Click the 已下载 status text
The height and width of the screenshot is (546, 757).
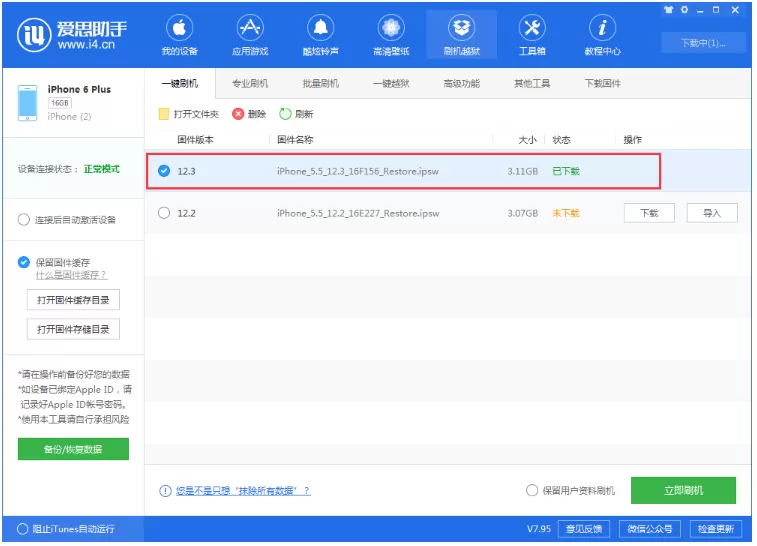pos(566,171)
